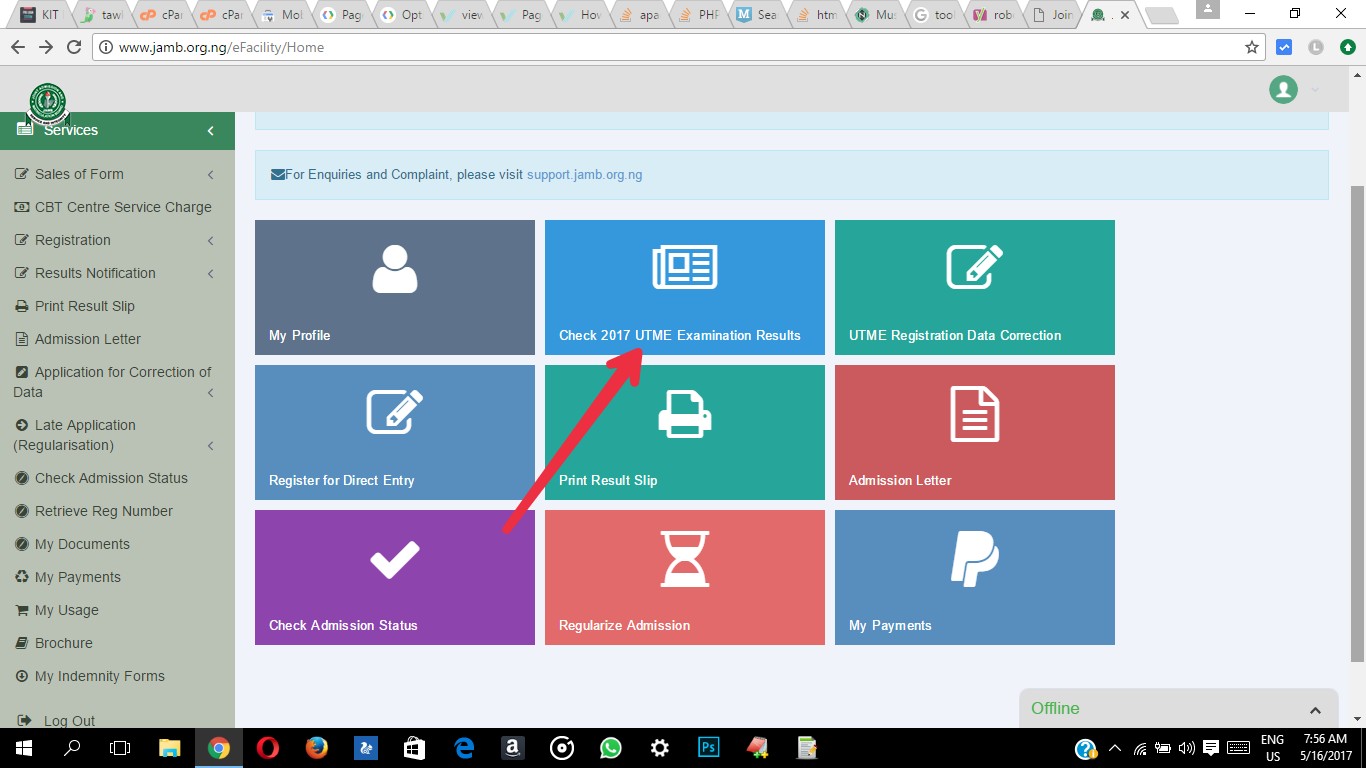Open Check 2017 UTME Examination Results tile

pyautogui.click(x=685, y=287)
